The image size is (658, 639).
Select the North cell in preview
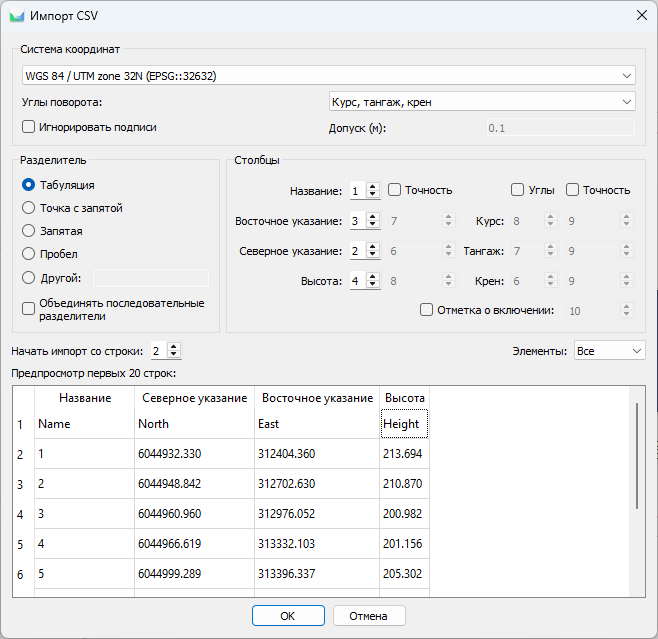pos(194,424)
